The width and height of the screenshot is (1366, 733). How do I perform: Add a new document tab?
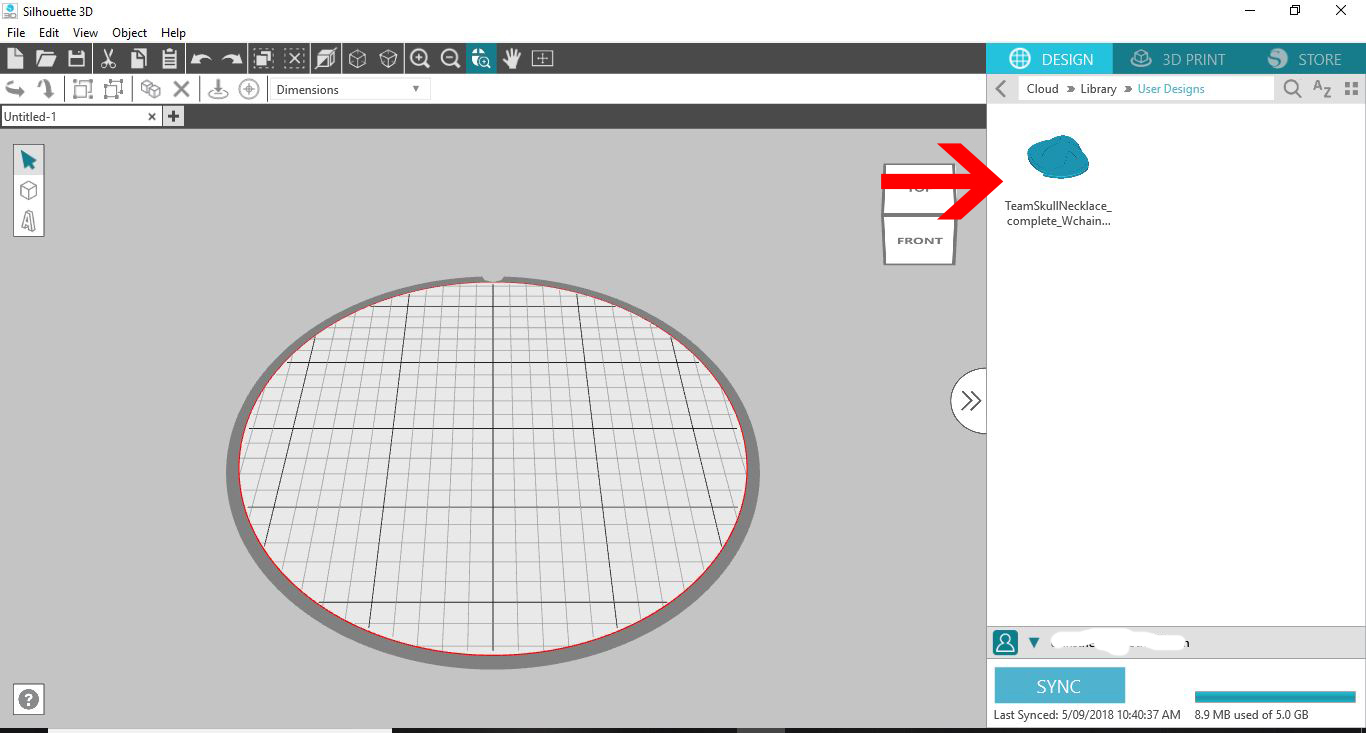[x=173, y=116]
